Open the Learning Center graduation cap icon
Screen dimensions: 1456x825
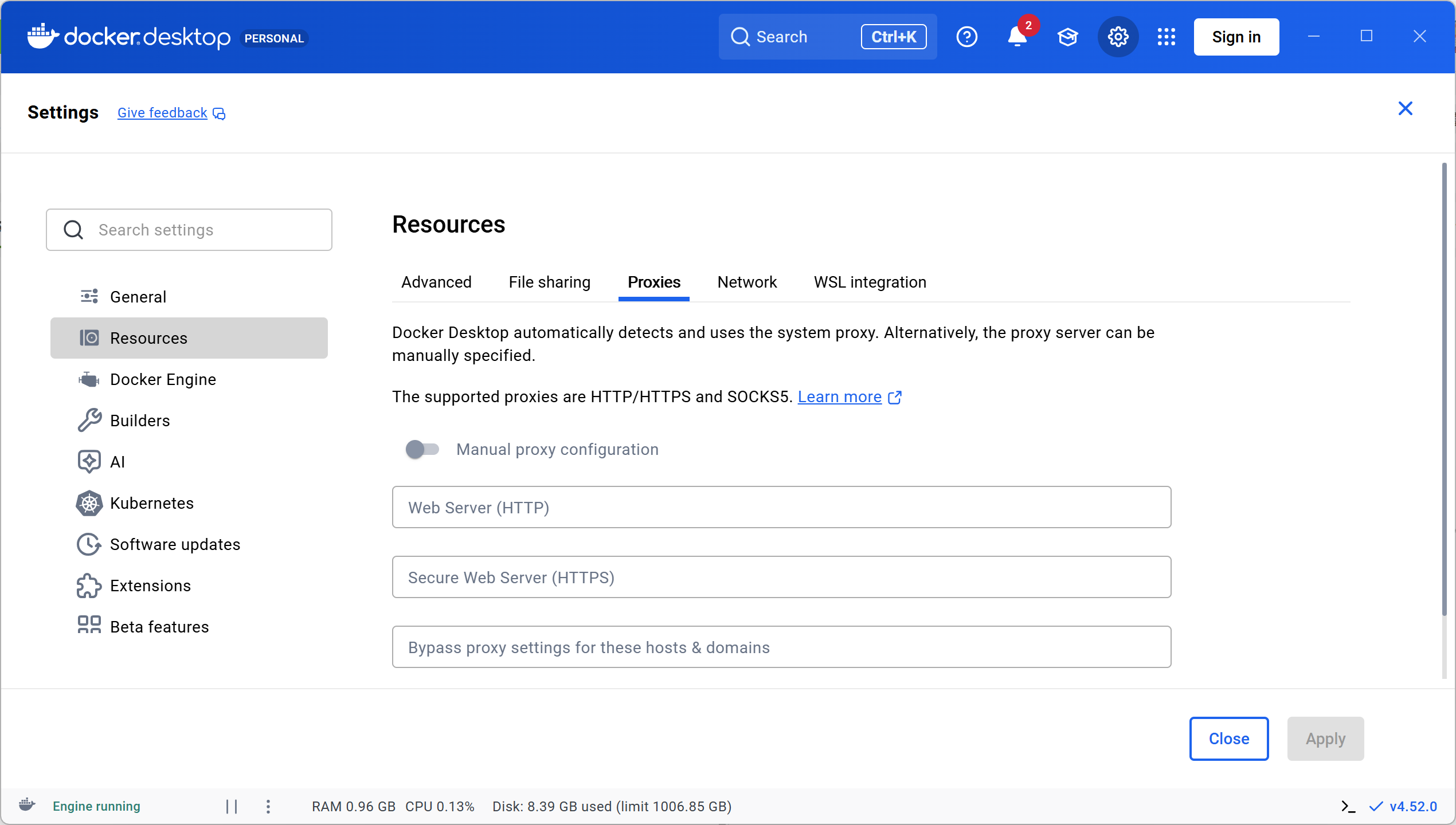[x=1067, y=37]
